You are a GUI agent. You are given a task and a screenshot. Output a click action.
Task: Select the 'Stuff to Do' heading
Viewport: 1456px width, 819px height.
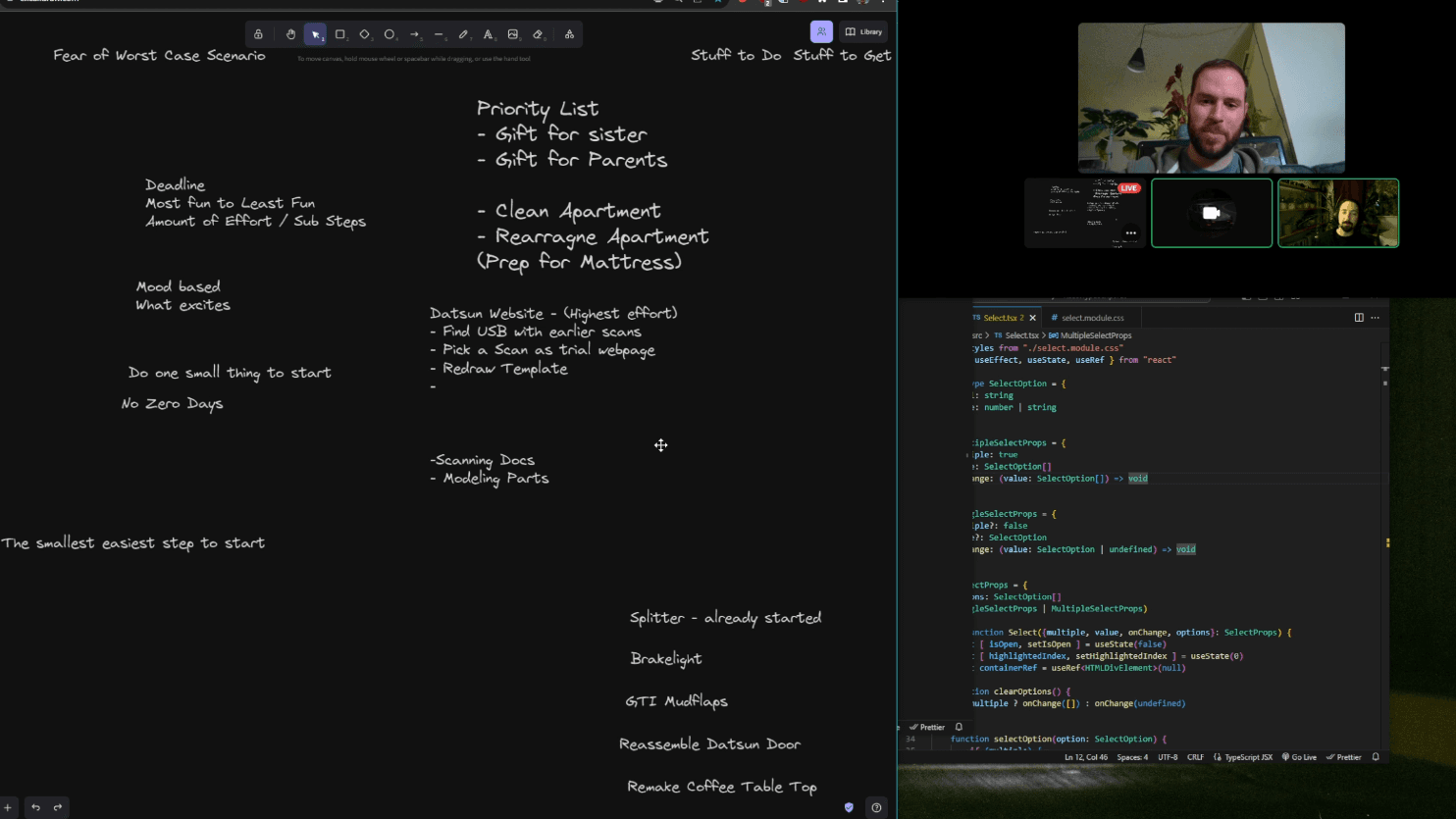point(736,55)
